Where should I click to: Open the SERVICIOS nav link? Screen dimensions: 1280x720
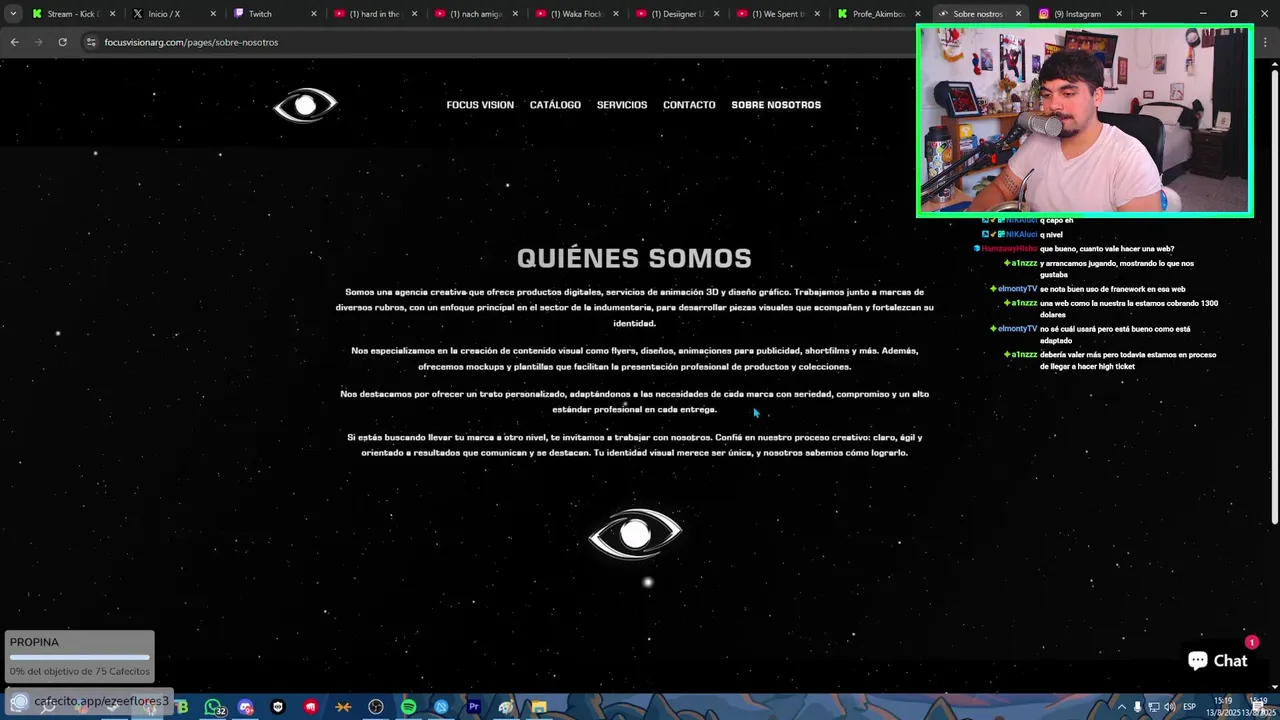pyautogui.click(x=622, y=105)
